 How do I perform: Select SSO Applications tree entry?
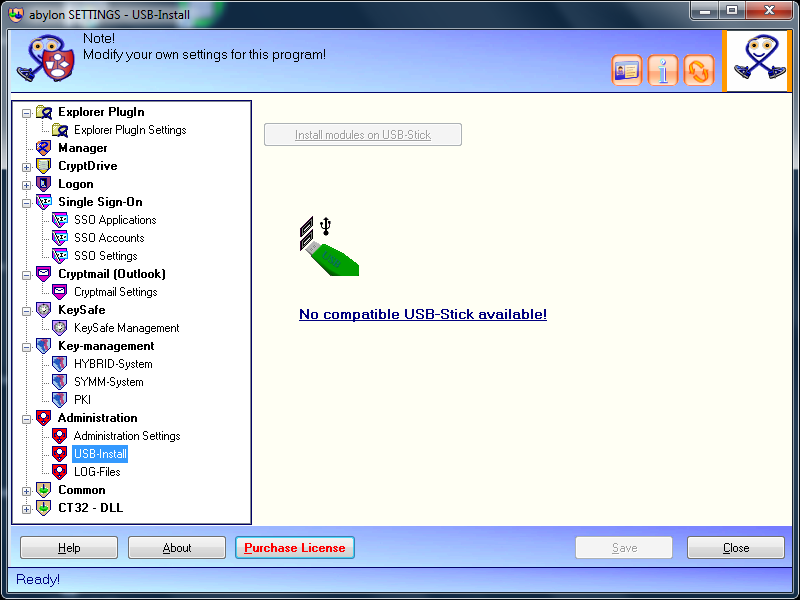115,220
